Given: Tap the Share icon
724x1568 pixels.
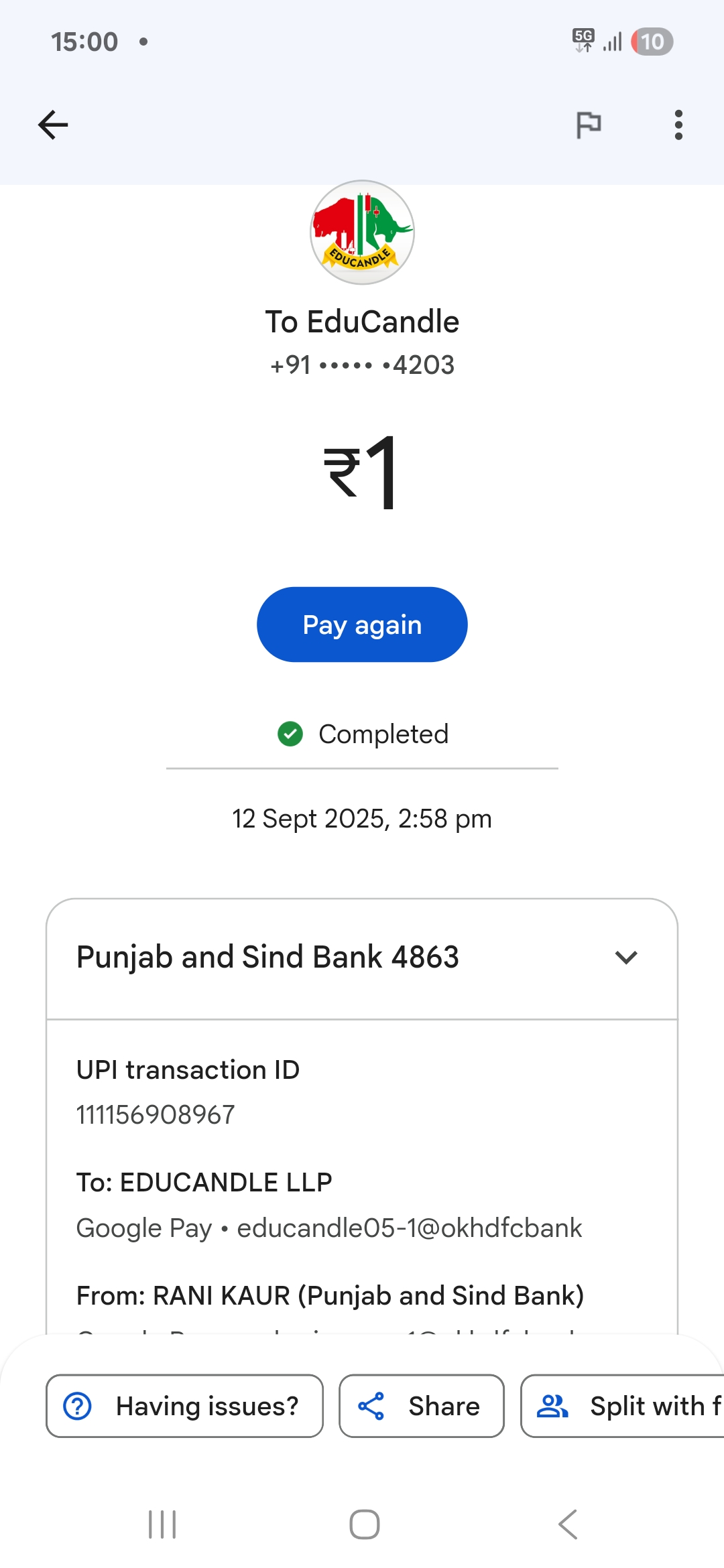Looking at the screenshot, I should pyautogui.click(x=371, y=1406).
